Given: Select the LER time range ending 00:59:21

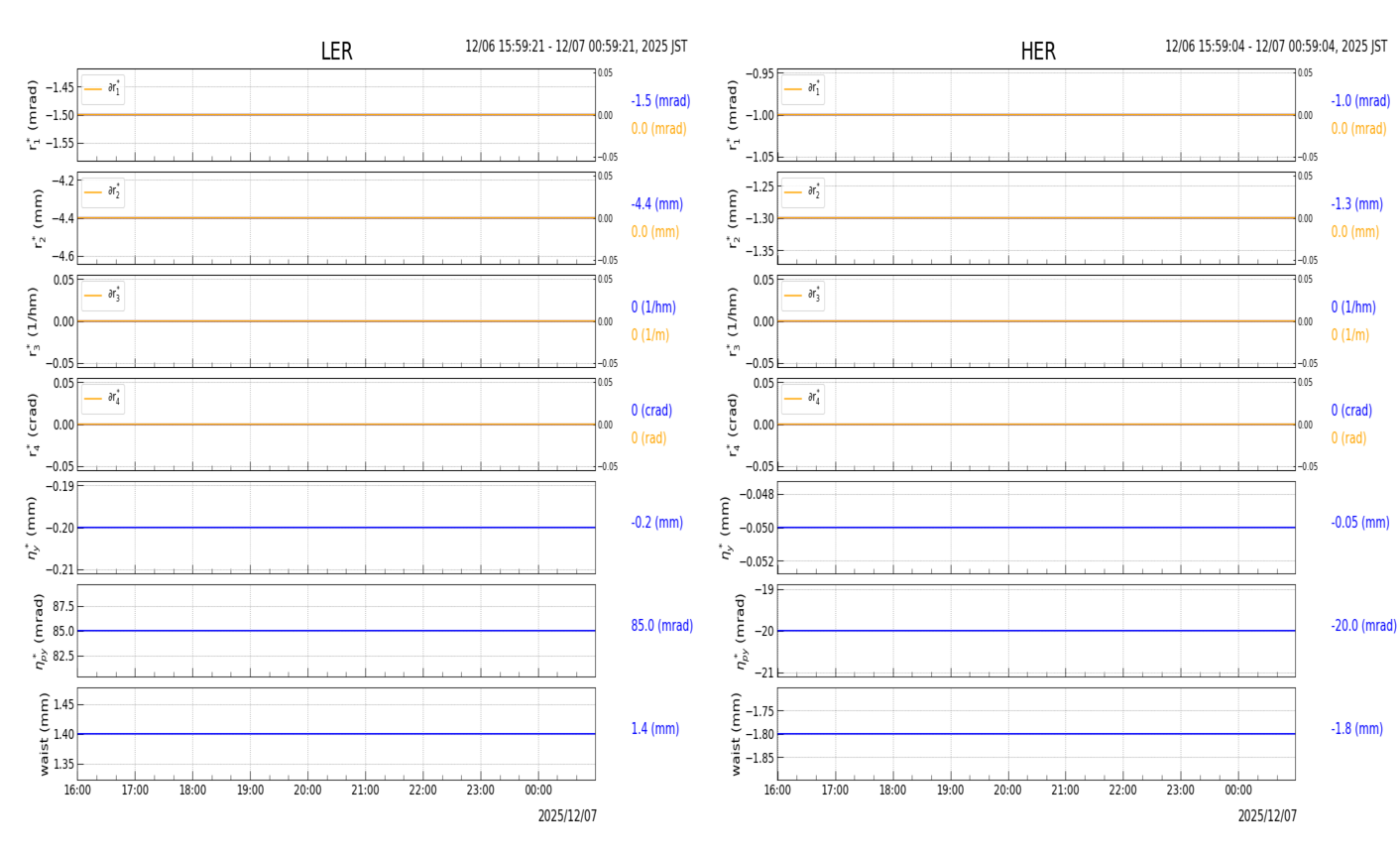Looking at the screenshot, I should pos(576,47).
